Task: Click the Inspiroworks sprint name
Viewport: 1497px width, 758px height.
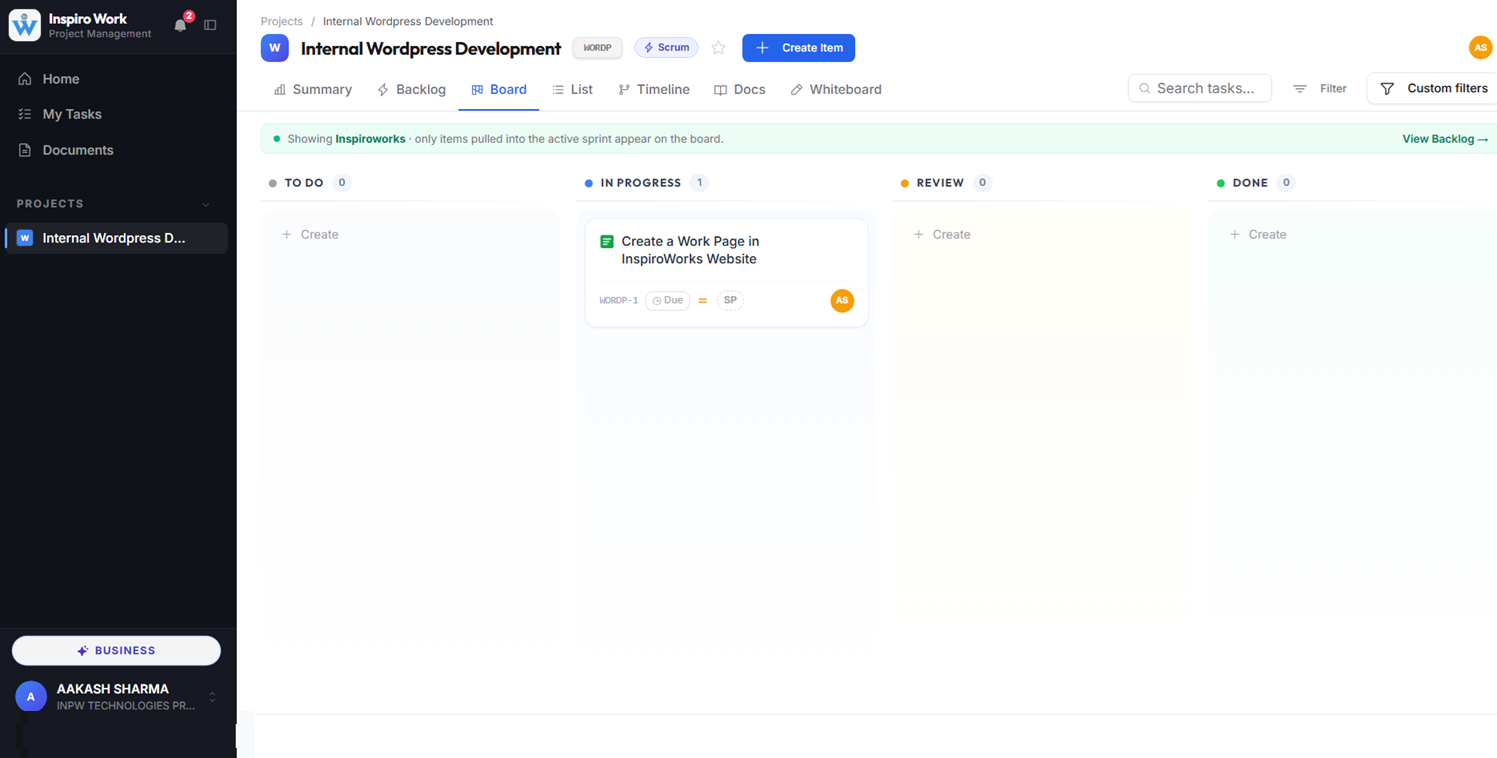Action: tap(370, 139)
